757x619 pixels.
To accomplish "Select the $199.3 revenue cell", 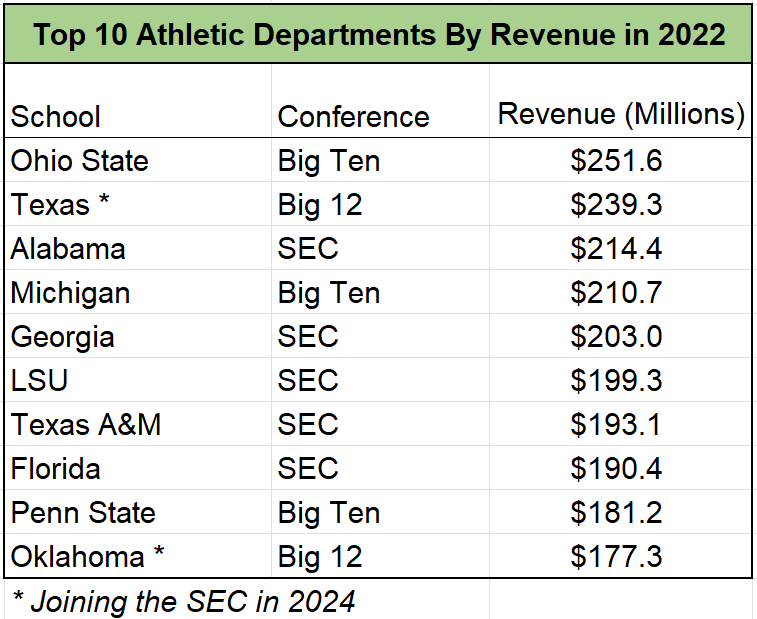I will pyautogui.click(x=617, y=381).
